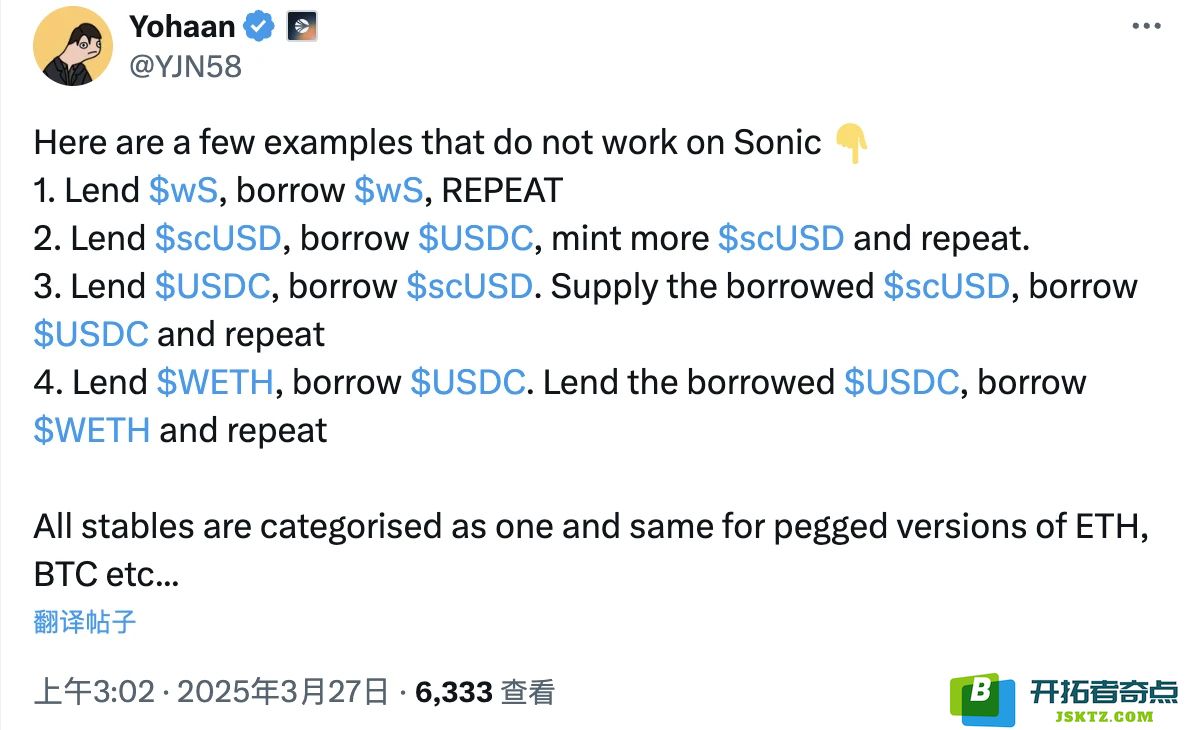Click $scUSD after 'mint more'
The width and height of the screenshot is (1190, 730).
pyautogui.click(x=781, y=238)
